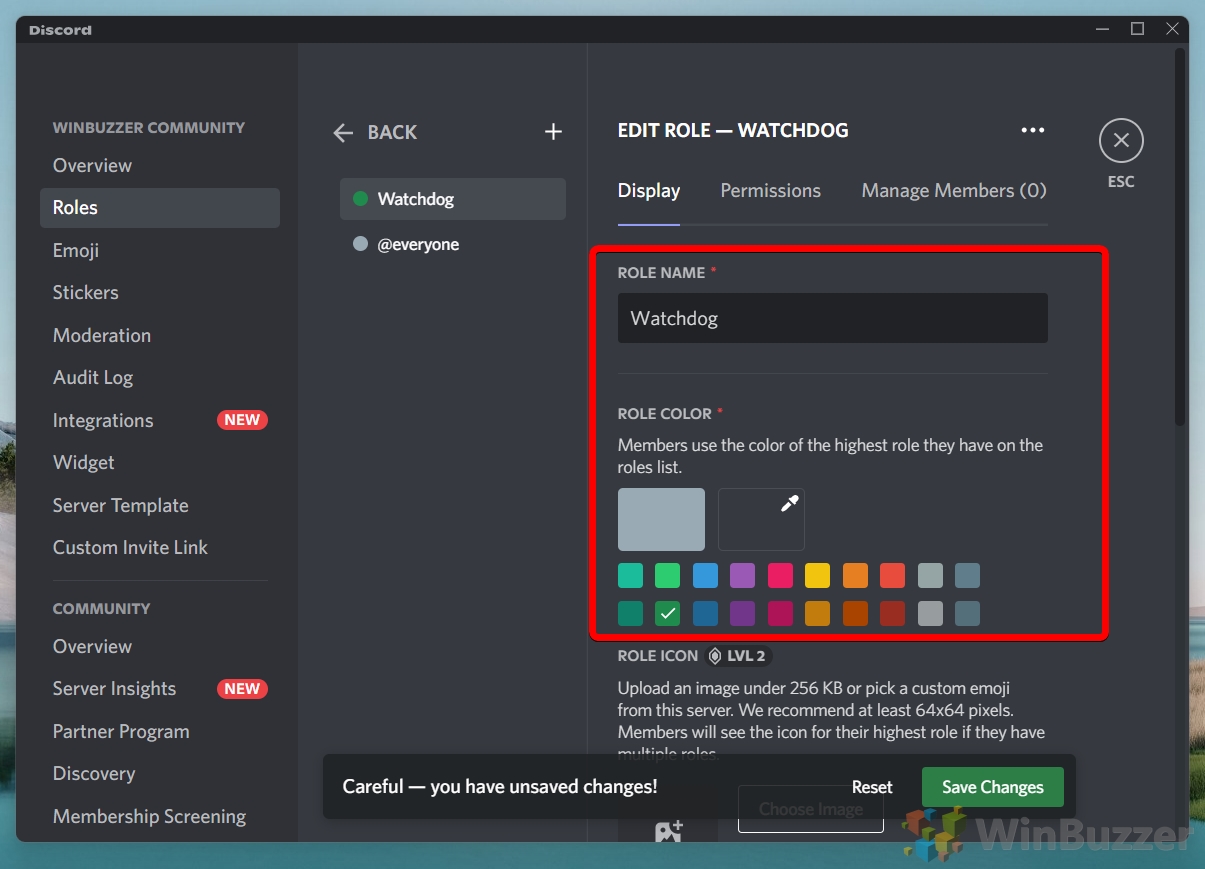This screenshot has width=1205, height=869.
Task: Choose the dark blue swatch in bottom row
Action: coord(705,613)
